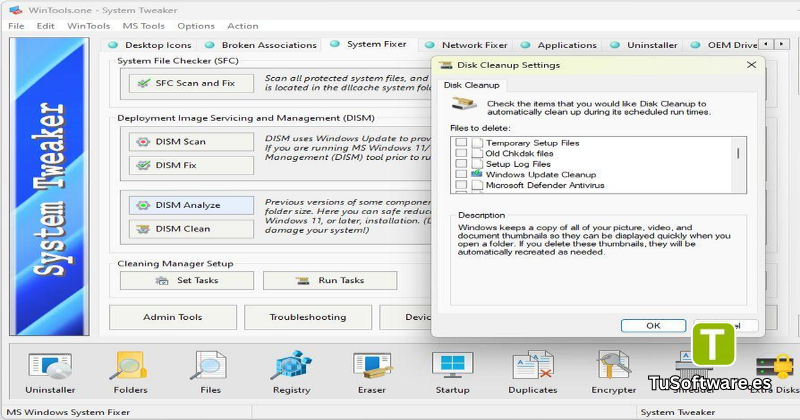The image size is (800, 420).
Task: Open the Duplicates finder icon
Action: click(x=532, y=366)
